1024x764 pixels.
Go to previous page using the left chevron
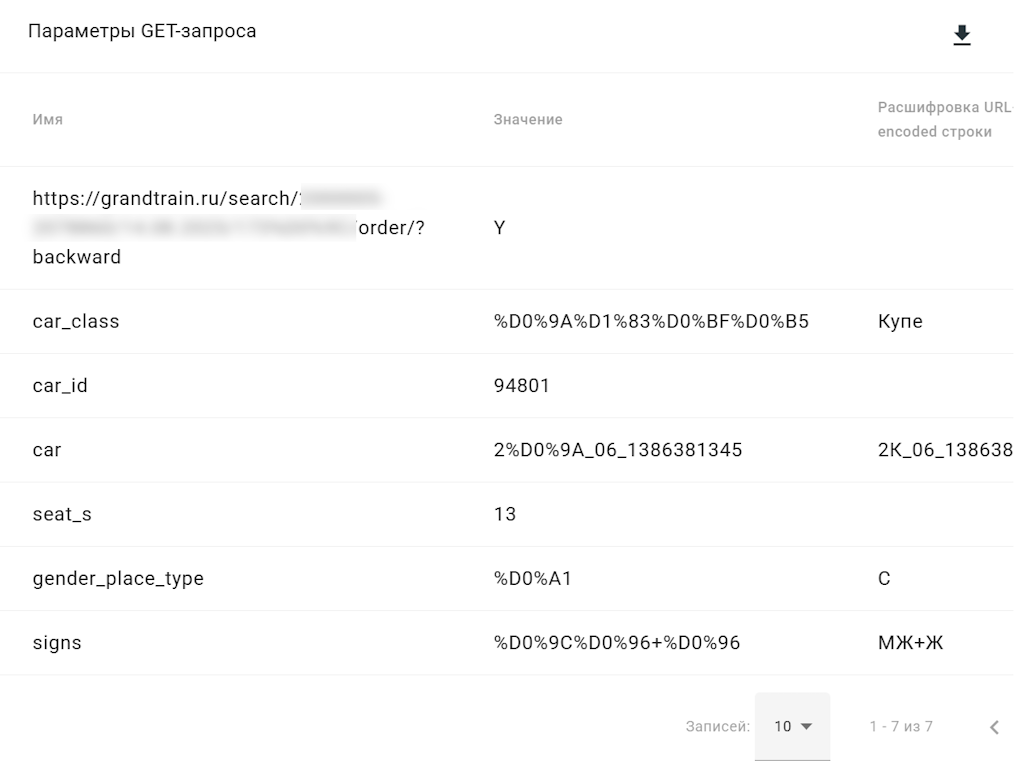point(994,727)
